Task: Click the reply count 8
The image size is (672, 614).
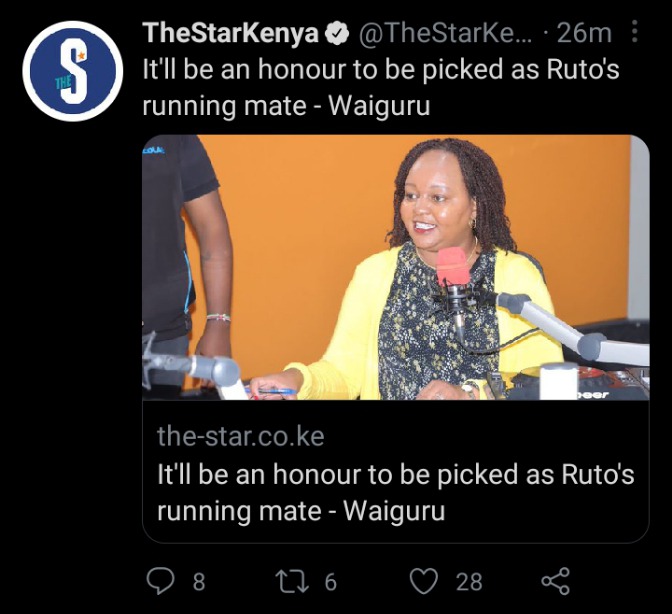Action: coord(199,582)
